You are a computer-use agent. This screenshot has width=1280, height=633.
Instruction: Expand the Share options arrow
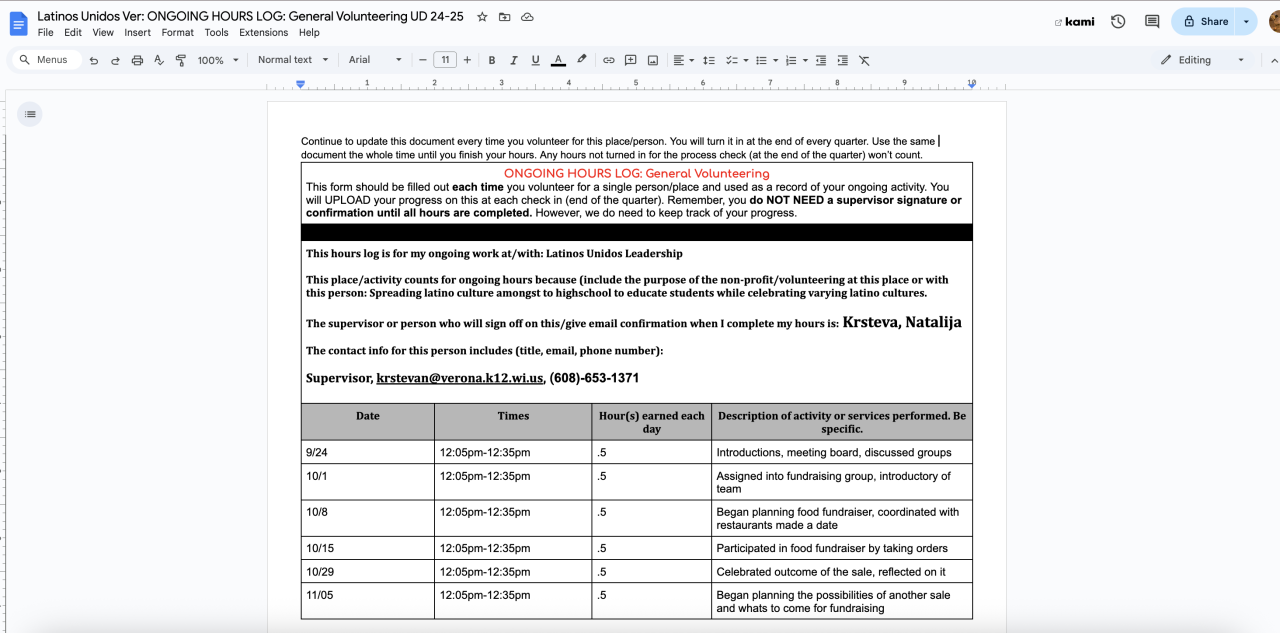click(1246, 21)
